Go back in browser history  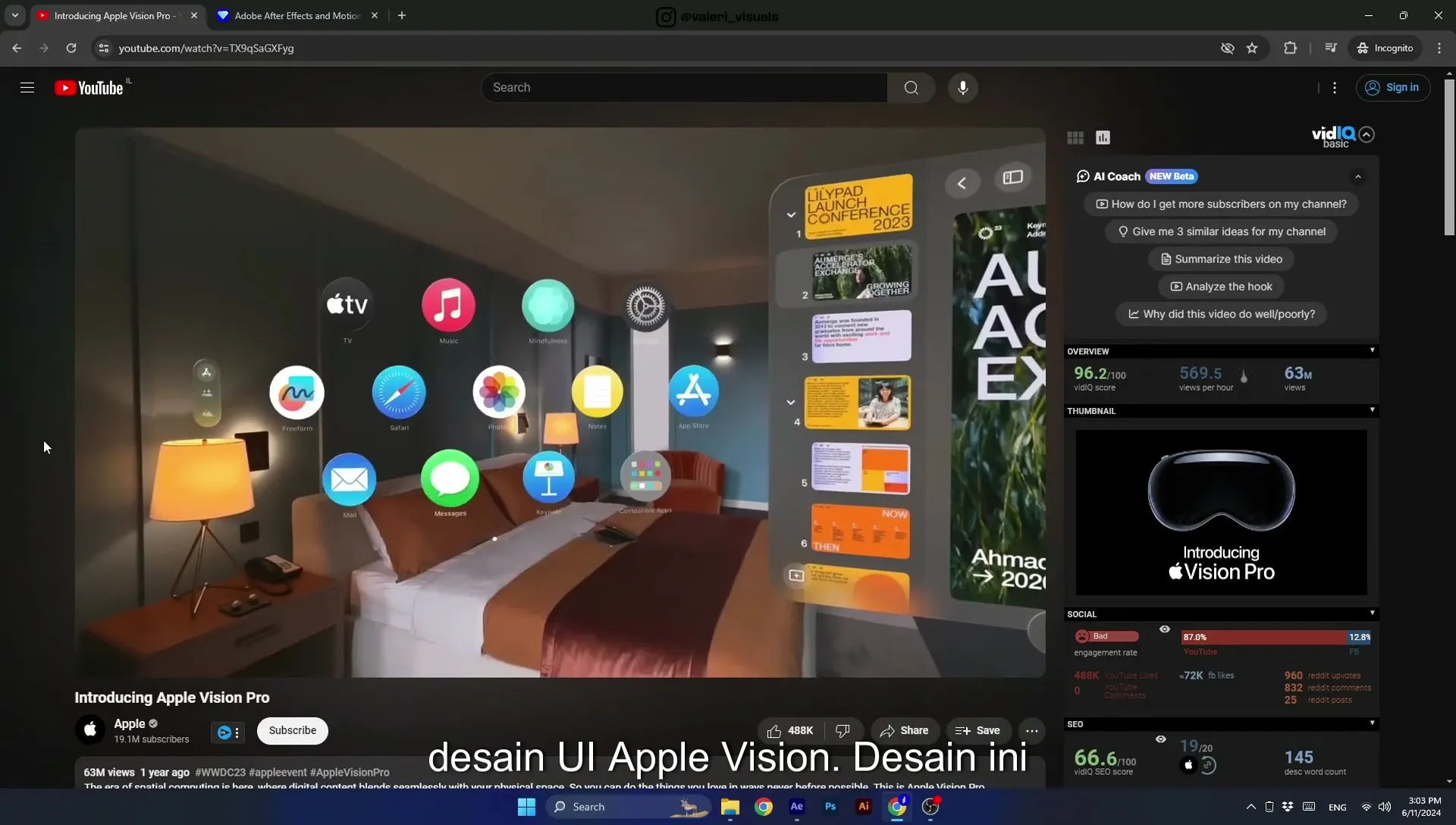point(17,49)
